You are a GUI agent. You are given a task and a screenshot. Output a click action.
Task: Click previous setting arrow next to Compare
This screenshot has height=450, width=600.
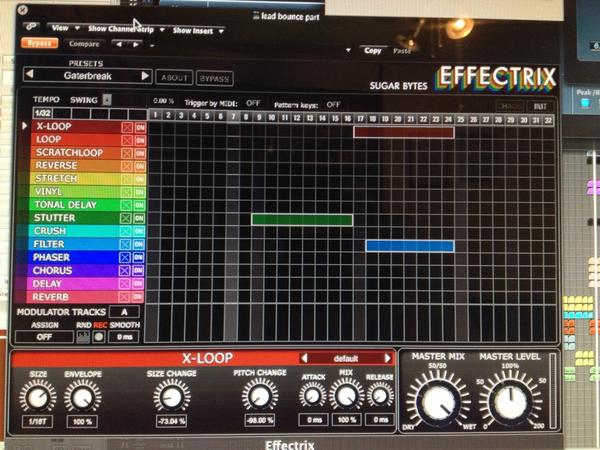pos(119,44)
